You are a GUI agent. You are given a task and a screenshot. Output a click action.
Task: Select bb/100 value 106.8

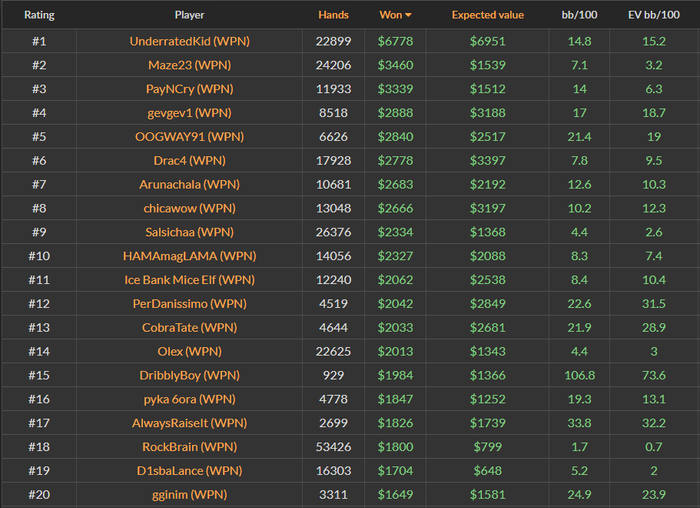(x=579, y=375)
